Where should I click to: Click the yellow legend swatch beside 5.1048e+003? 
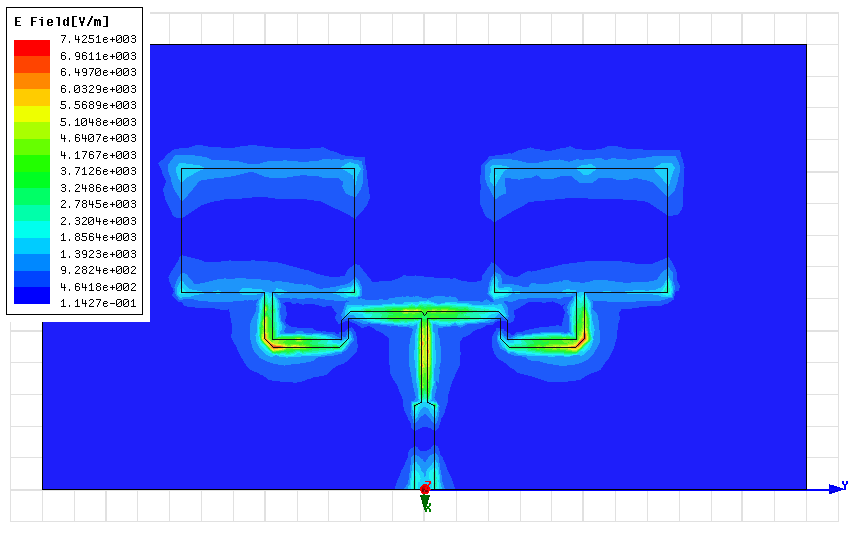click(x=31, y=114)
